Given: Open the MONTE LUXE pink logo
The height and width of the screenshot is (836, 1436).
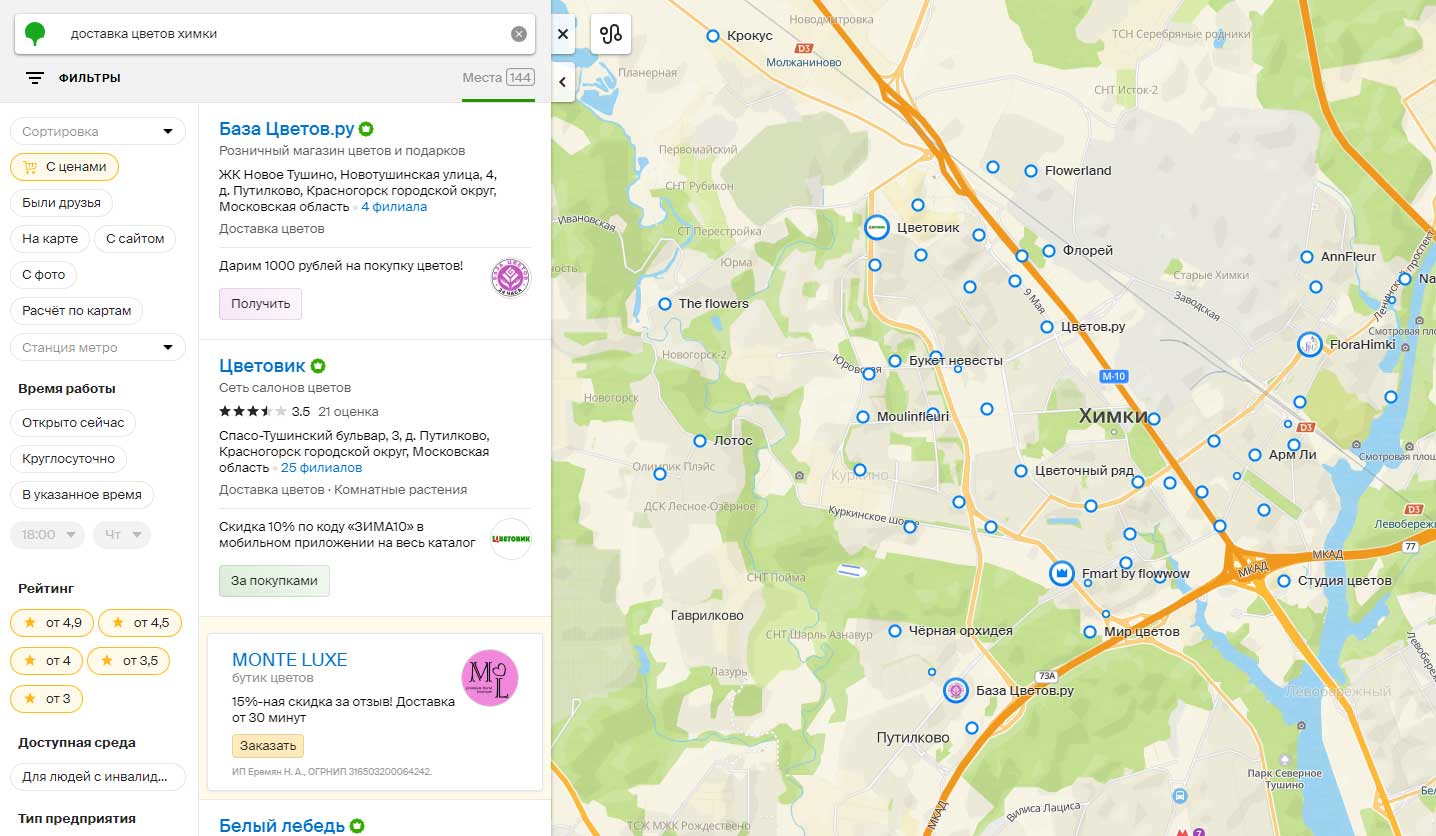Looking at the screenshot, I should click(x=490, y=678).
